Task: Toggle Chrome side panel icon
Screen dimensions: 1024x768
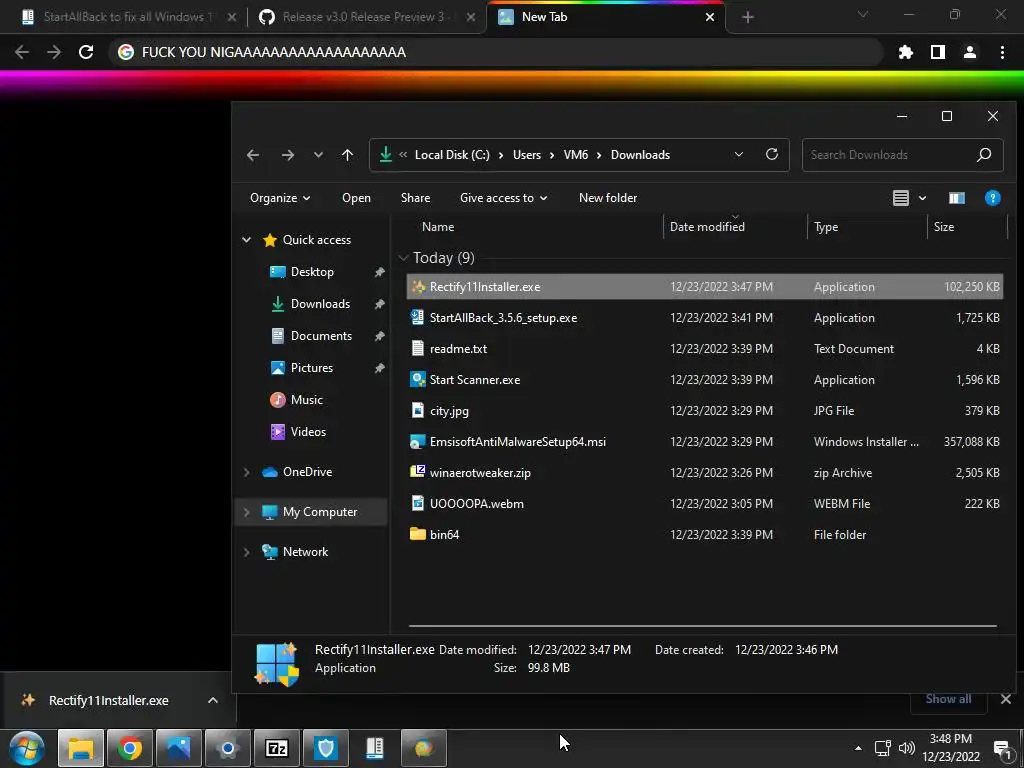Action: (938, 52)
